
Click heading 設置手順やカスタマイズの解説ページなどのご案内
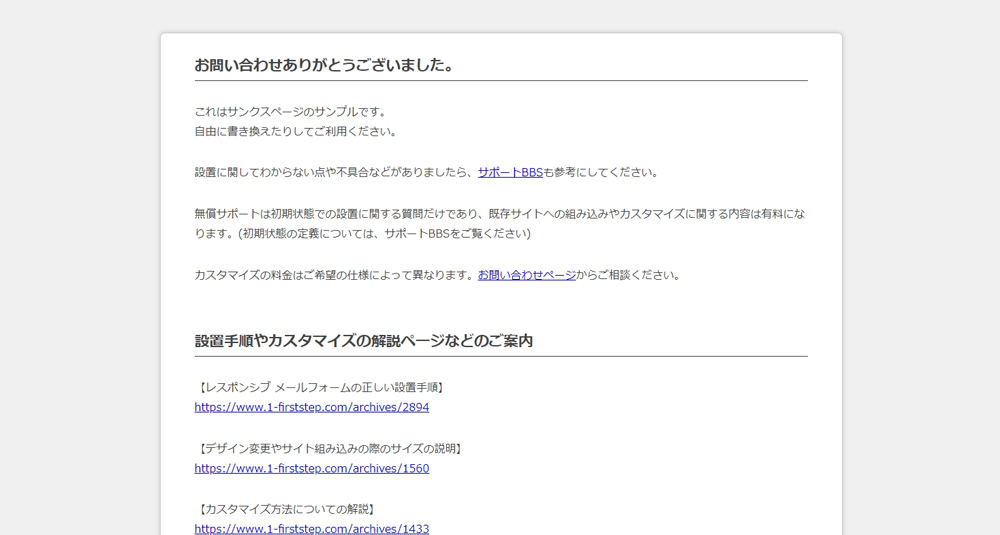point(364,341)
